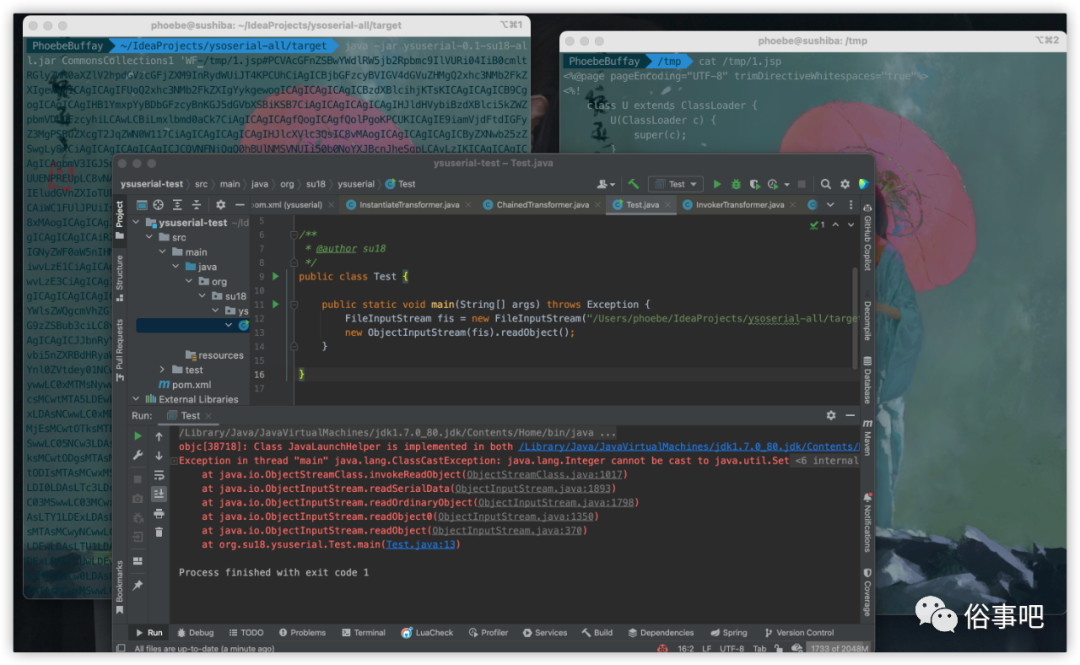Open Search Everywhere magnifier icon
Viewport: 1080px width, 665px height.
pos(825,184)
